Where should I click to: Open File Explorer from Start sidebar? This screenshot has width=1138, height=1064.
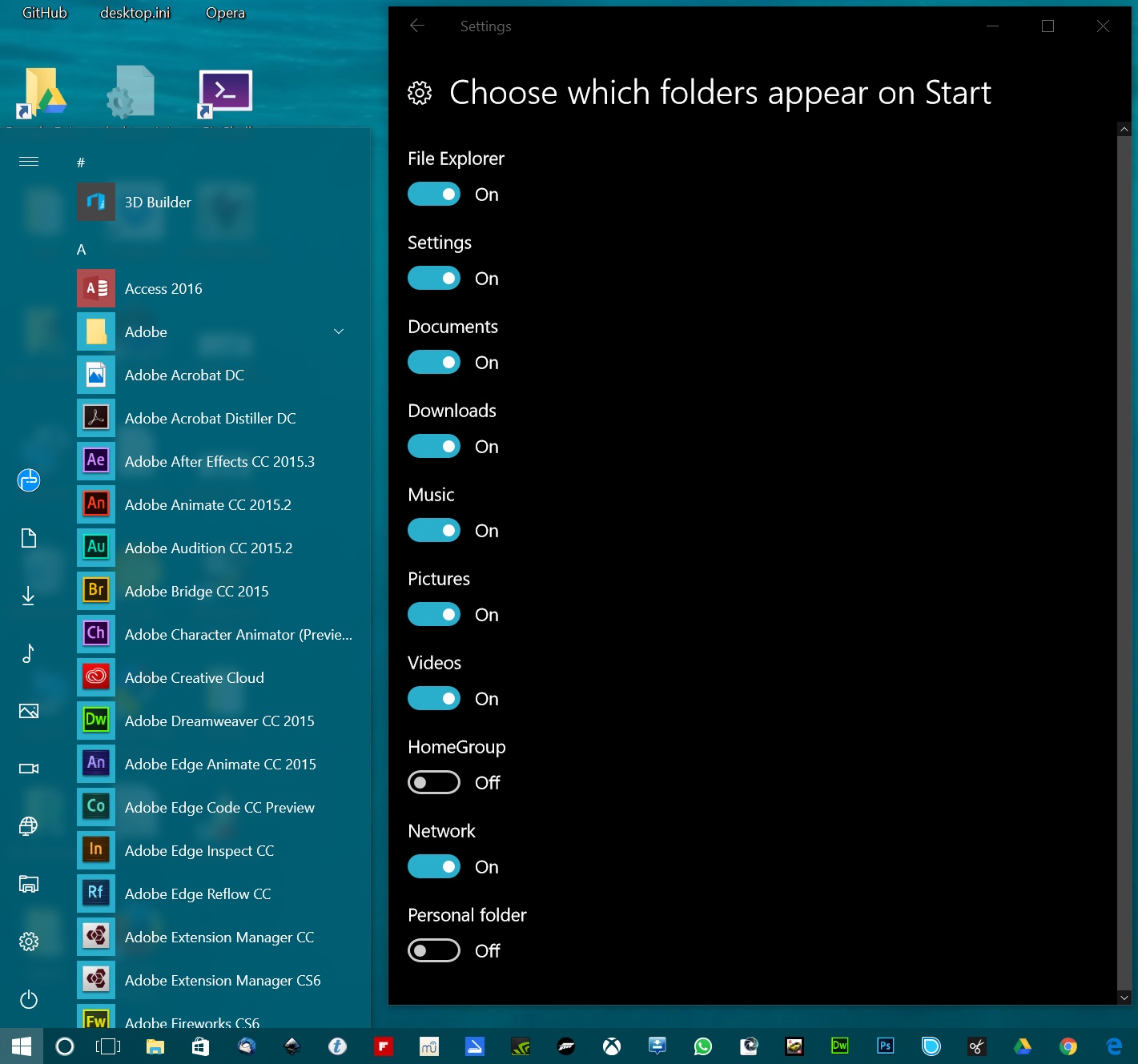coord(29,884)
